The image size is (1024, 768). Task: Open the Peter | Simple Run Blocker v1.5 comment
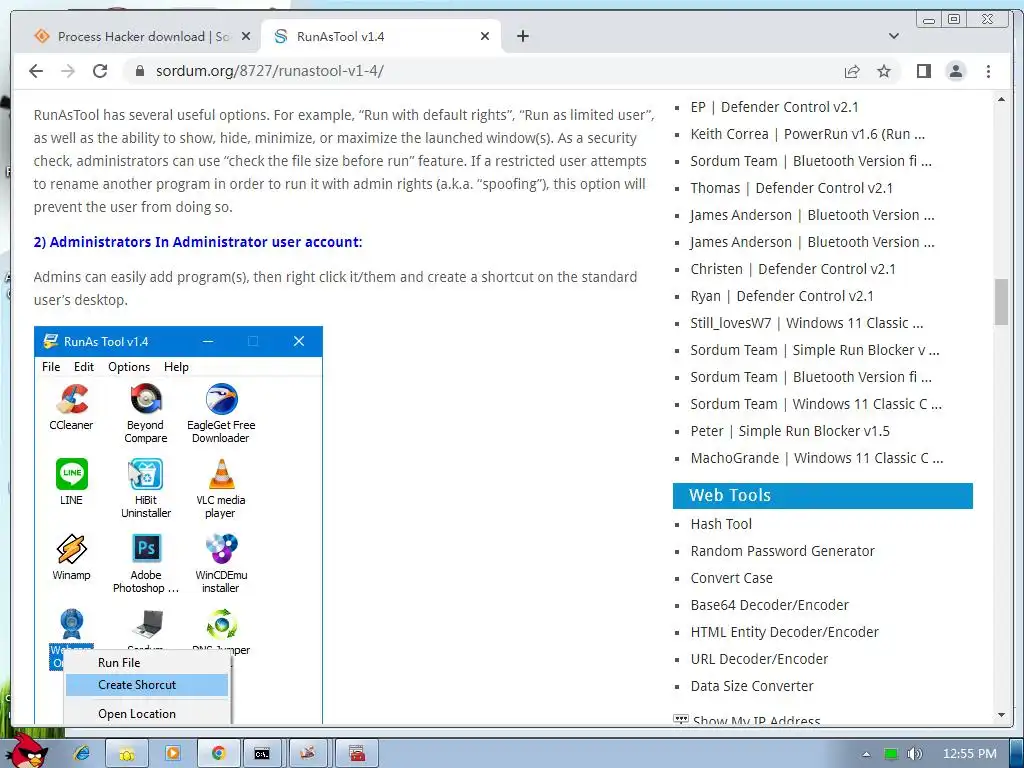point(790,431)
